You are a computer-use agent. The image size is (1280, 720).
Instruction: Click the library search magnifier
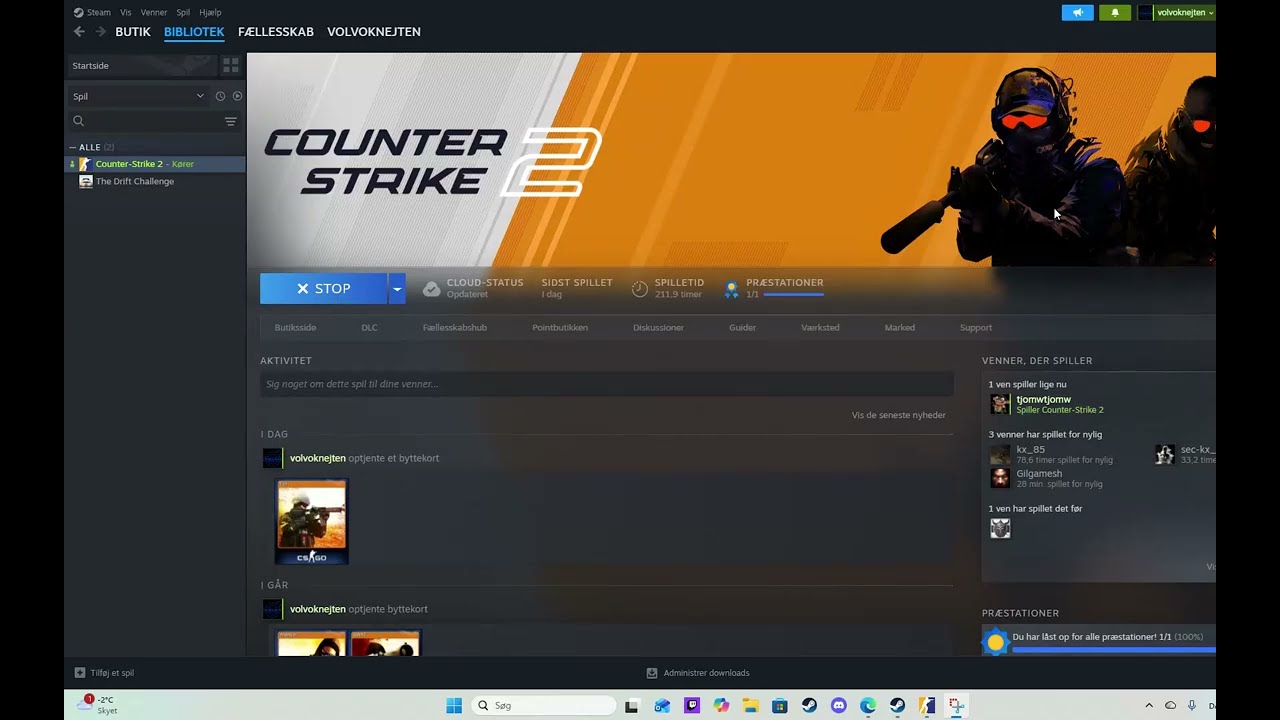(x=78, y=121)
